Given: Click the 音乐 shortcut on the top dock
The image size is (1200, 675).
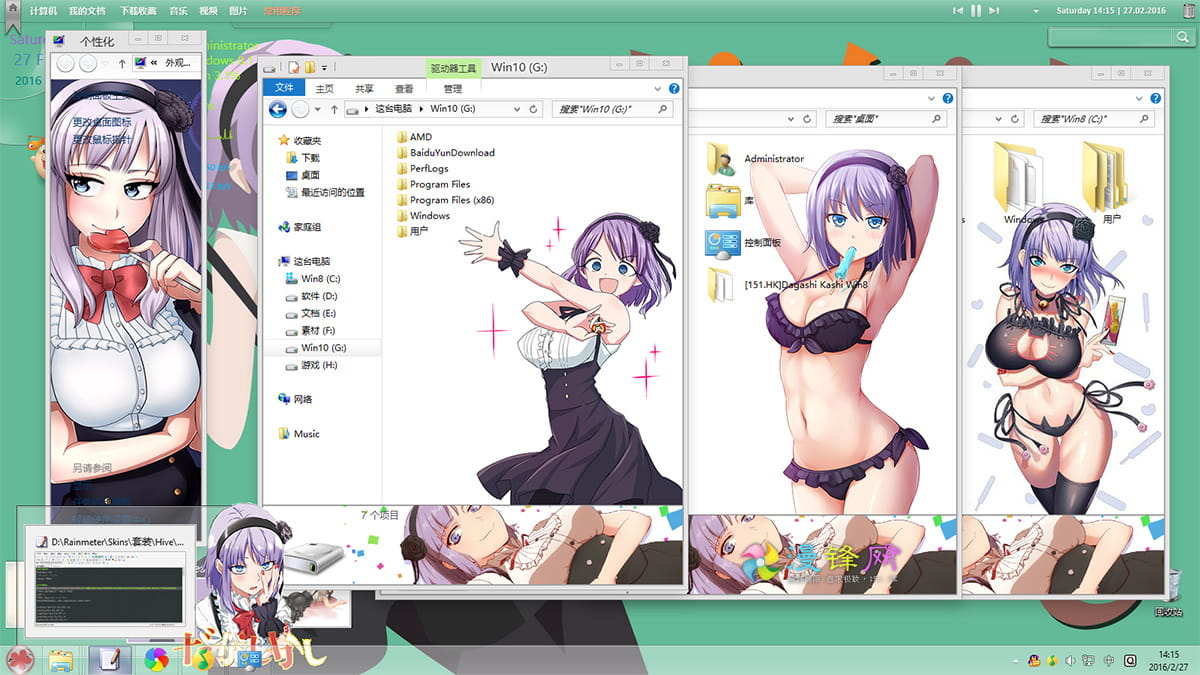Looking at the screenshot, I should [x=178, y=12].
